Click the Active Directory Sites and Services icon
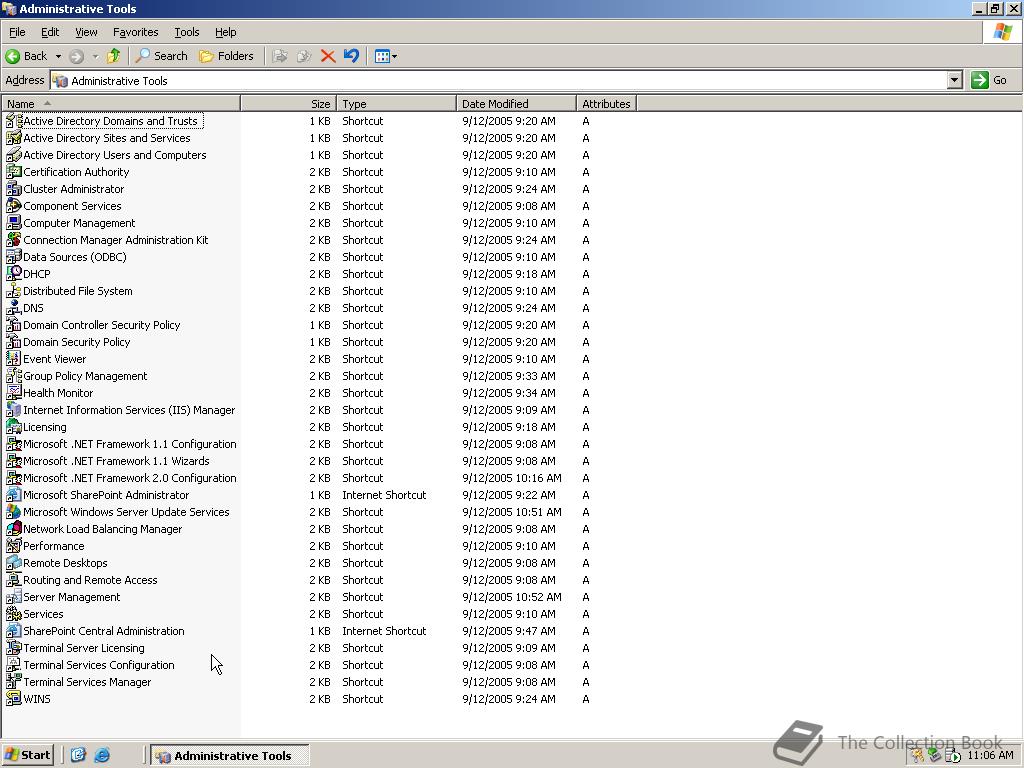This screenshot has width=1024, height=768. [x=13, y=138]
